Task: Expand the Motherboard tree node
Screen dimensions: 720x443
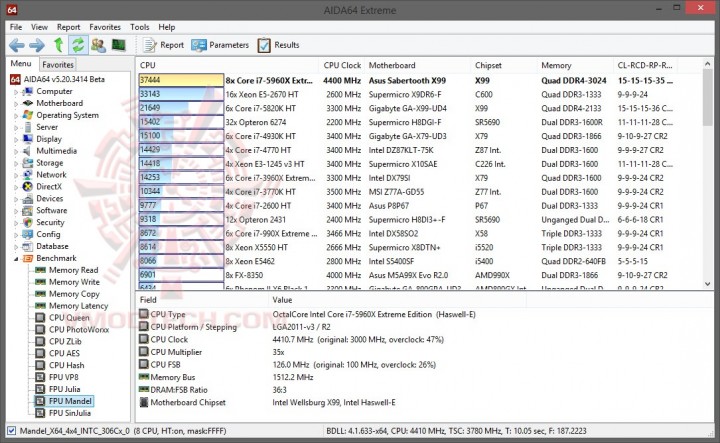Action: pyautogui.click(x=16, y=104)
